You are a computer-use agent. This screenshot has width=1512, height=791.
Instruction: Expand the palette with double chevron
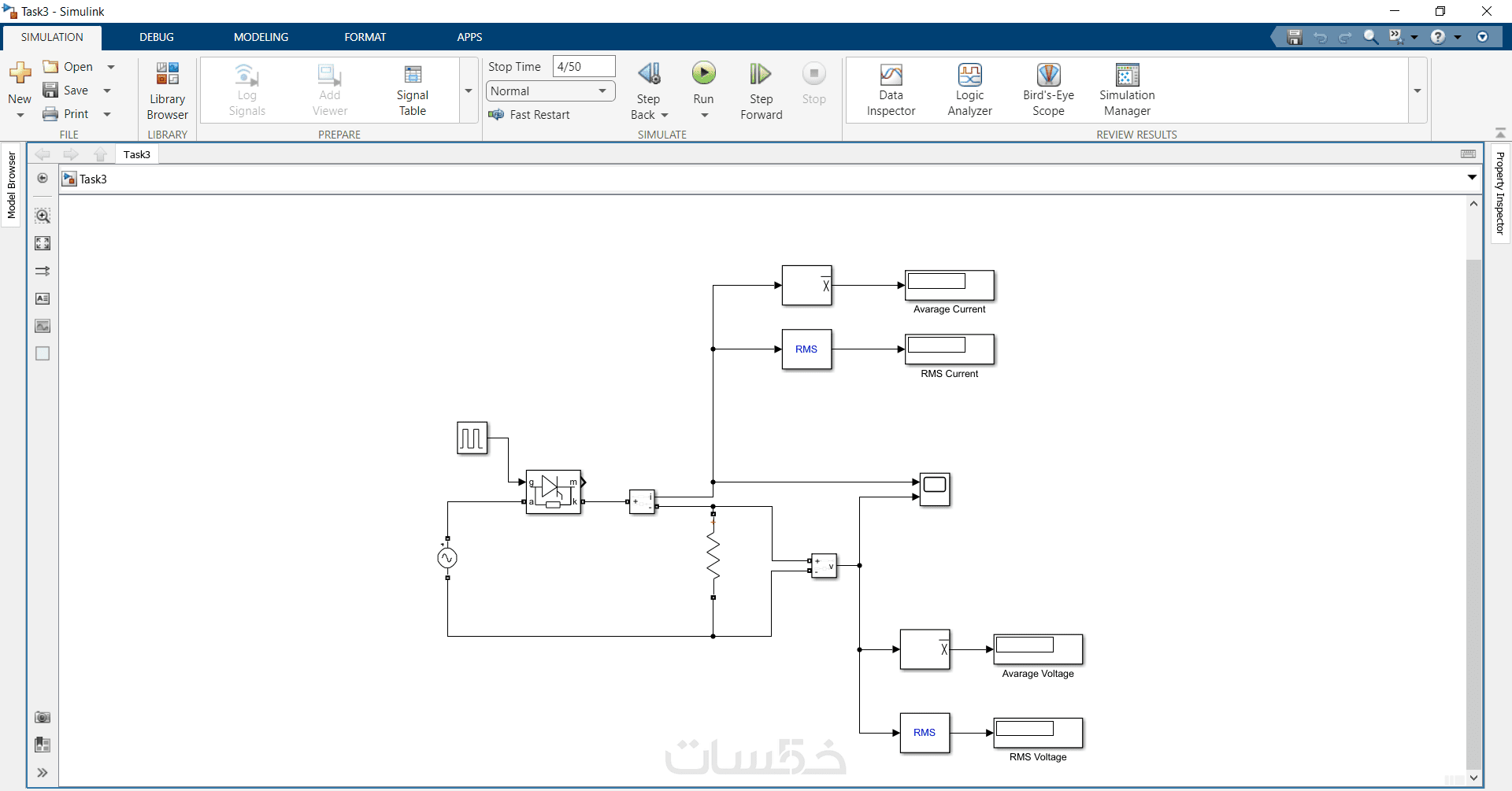point(43,773)
